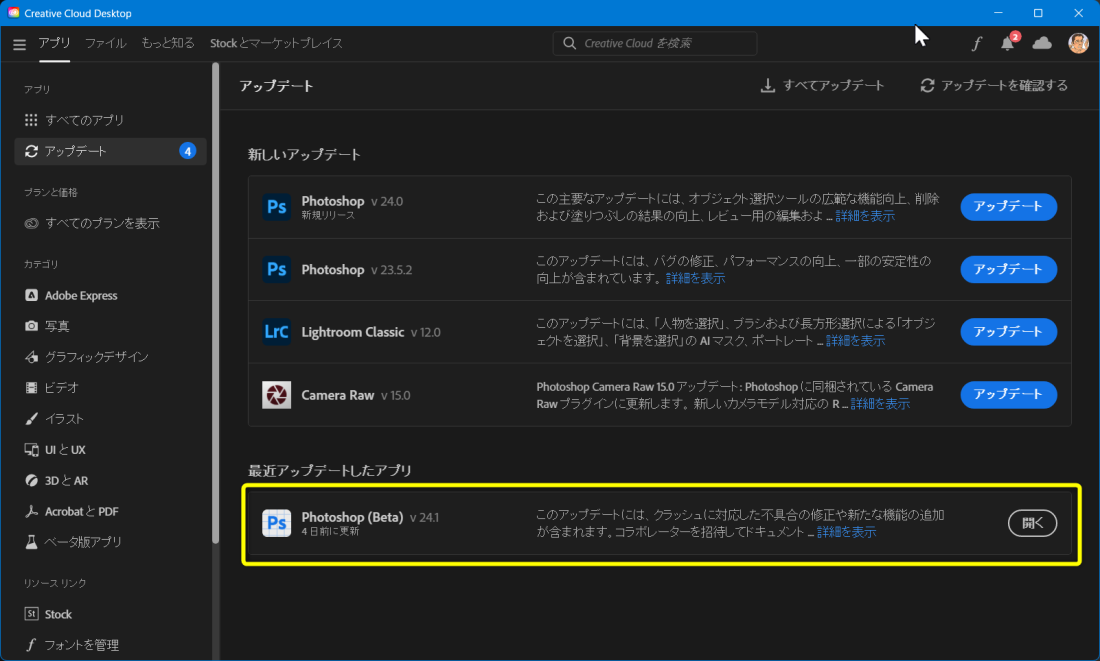The width and height of the screenshot is (1100, 661).
Task: Update Camera Raw v15.0
Action: (x=1008, y=394)
